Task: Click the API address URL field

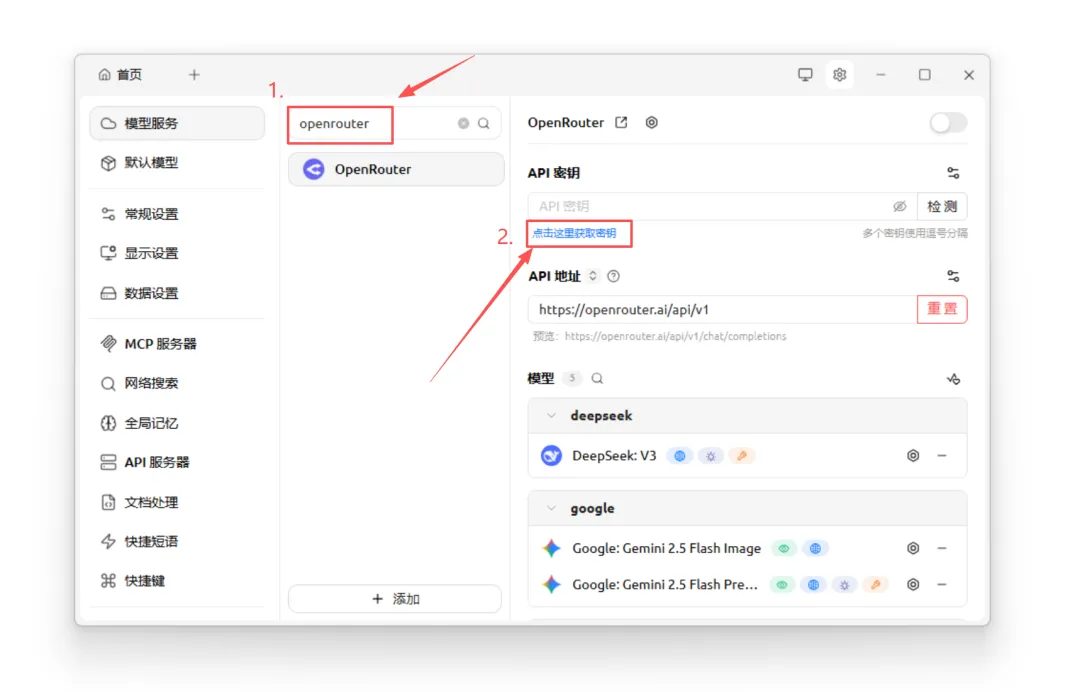Action: point(723,309)
